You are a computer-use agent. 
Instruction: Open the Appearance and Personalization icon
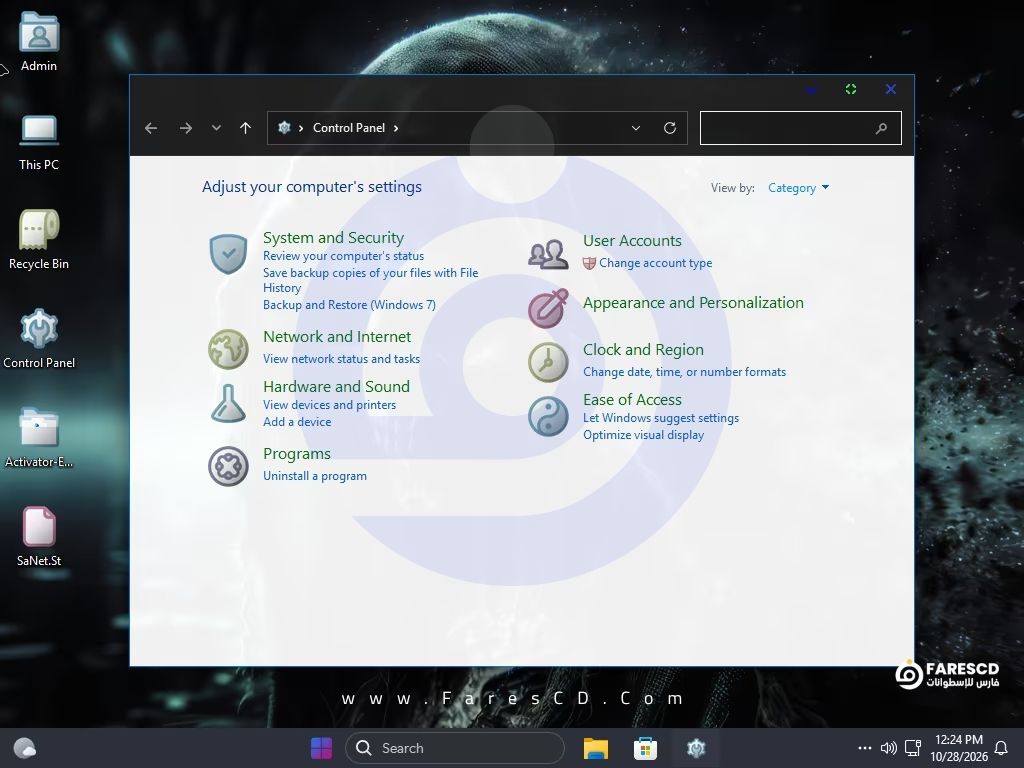pos(548,308)
